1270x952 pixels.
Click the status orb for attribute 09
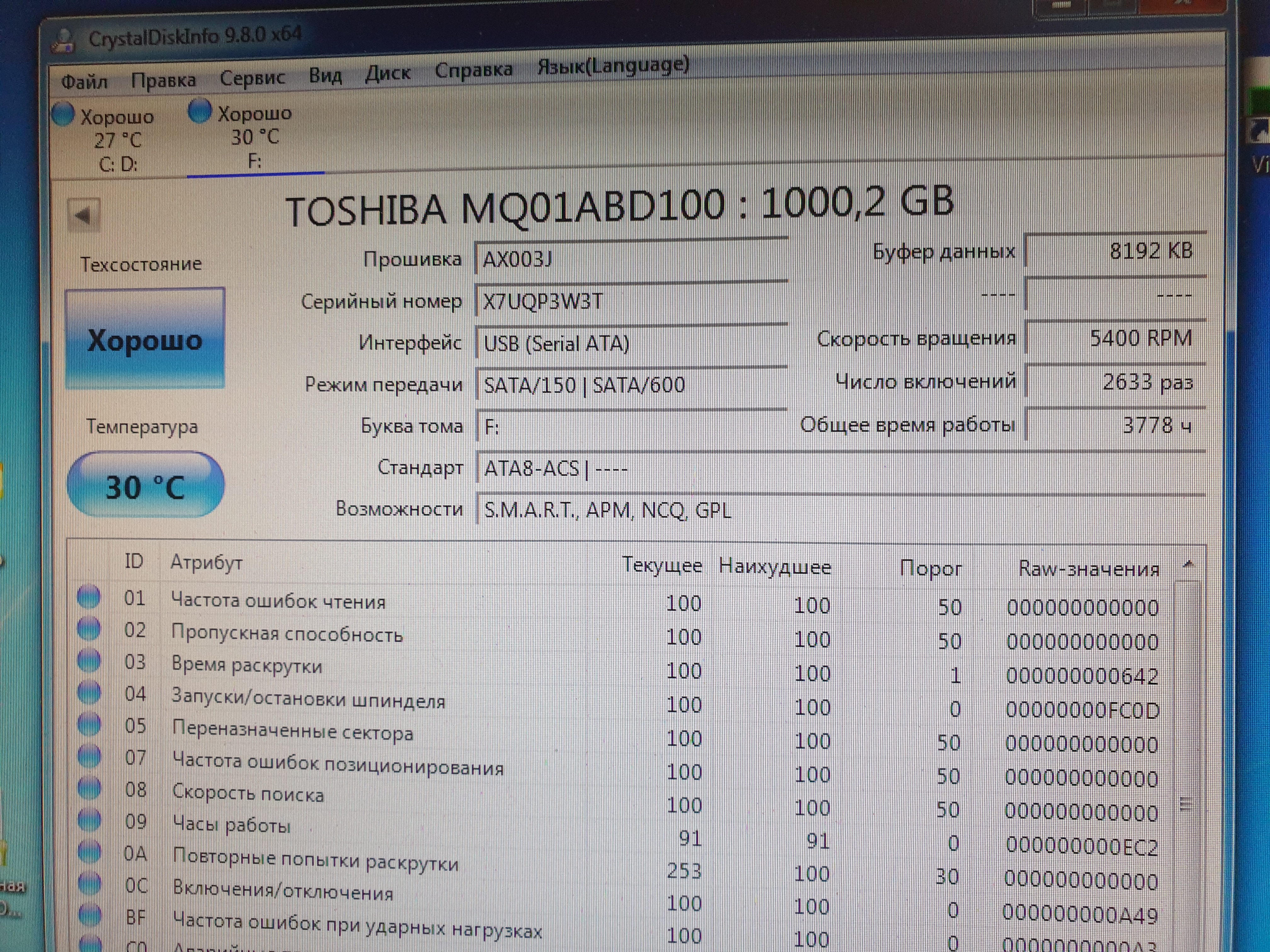pos(89,820)
